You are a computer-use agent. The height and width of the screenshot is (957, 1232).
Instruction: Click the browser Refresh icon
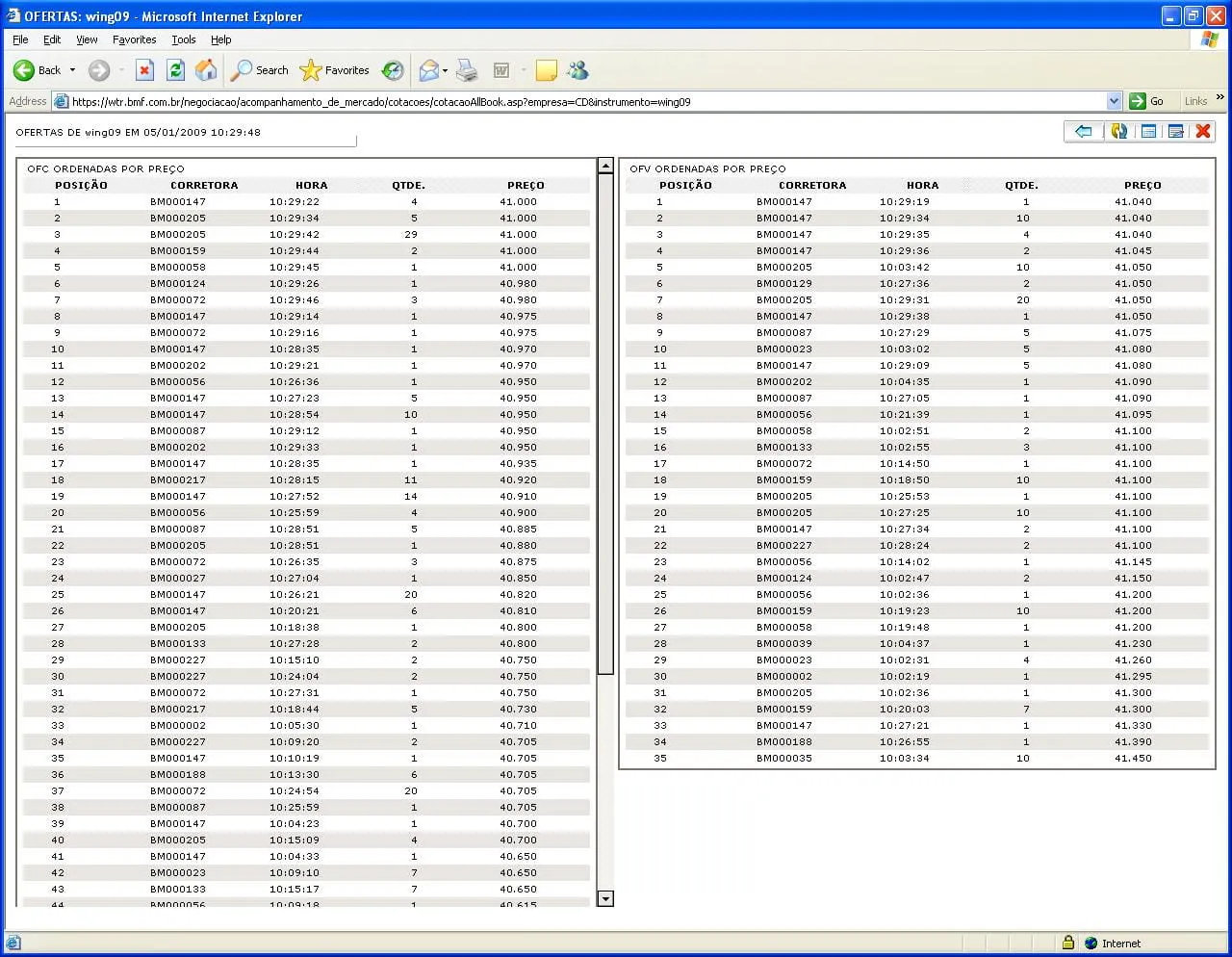(175, 70)
